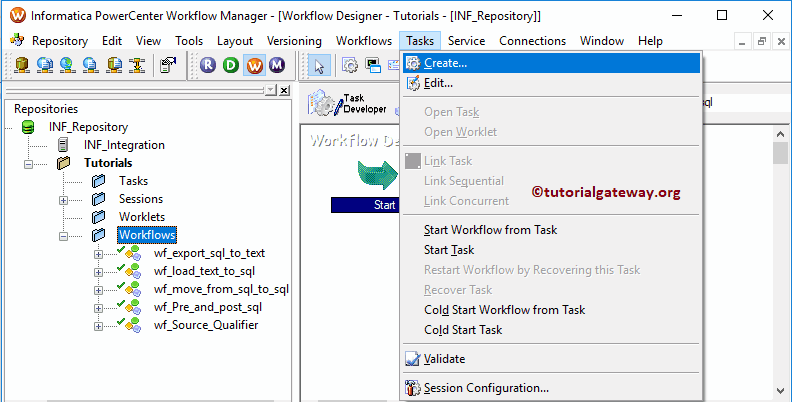The image size is (792, 402).
Task: Expand the Sessions folder node
Action: click(63, 200)
